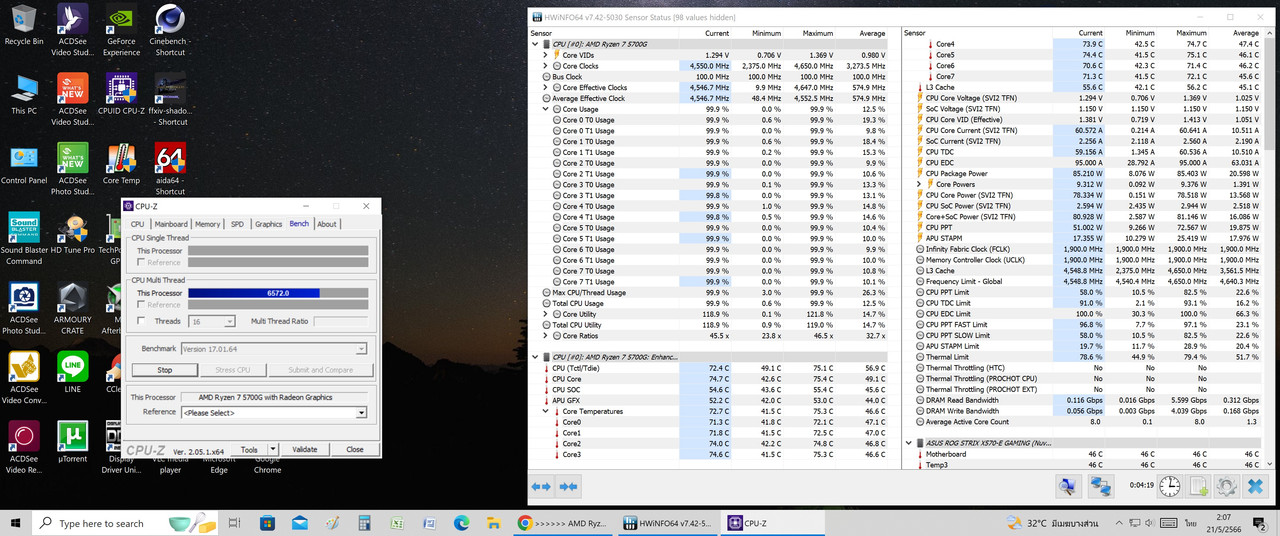
Task: Launch CPUID CPU-Z desktop shortcut
Action: (x=121, y=95)
